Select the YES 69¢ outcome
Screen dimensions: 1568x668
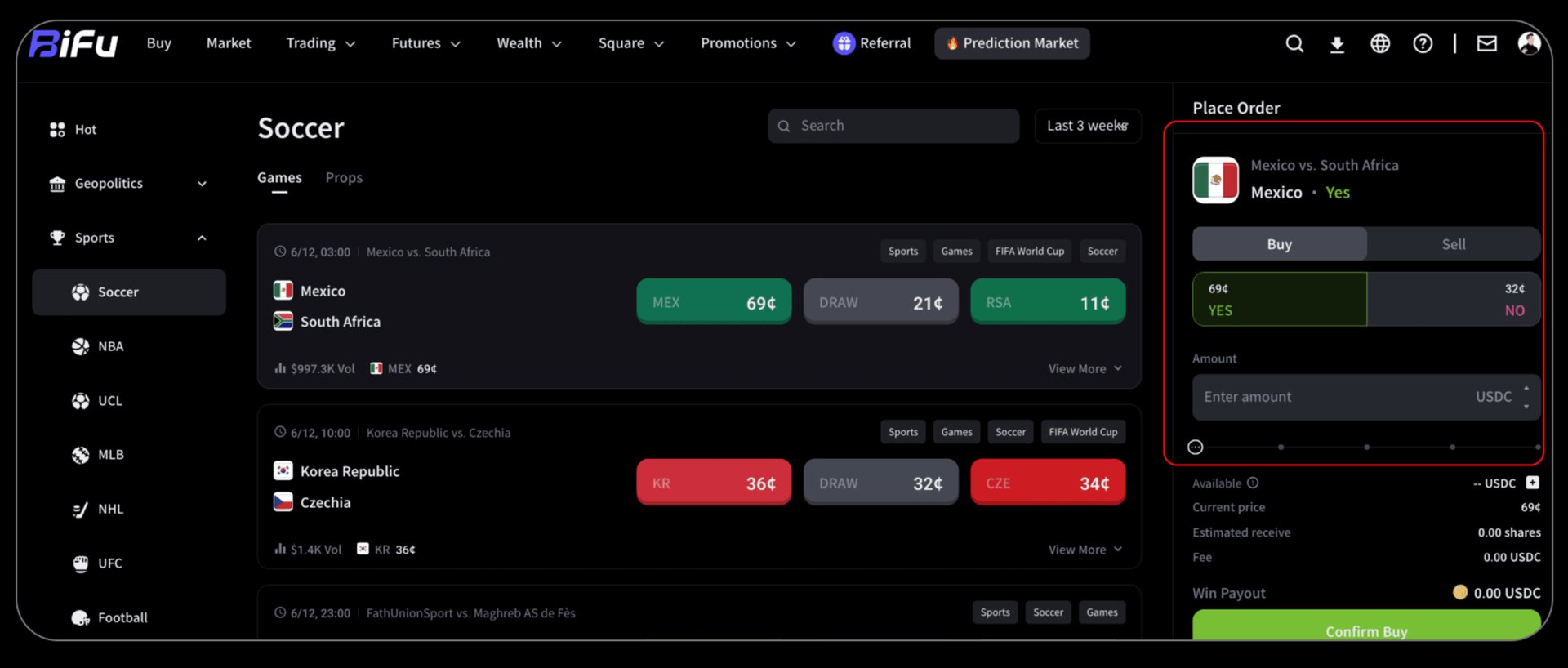coord(1280,300)
